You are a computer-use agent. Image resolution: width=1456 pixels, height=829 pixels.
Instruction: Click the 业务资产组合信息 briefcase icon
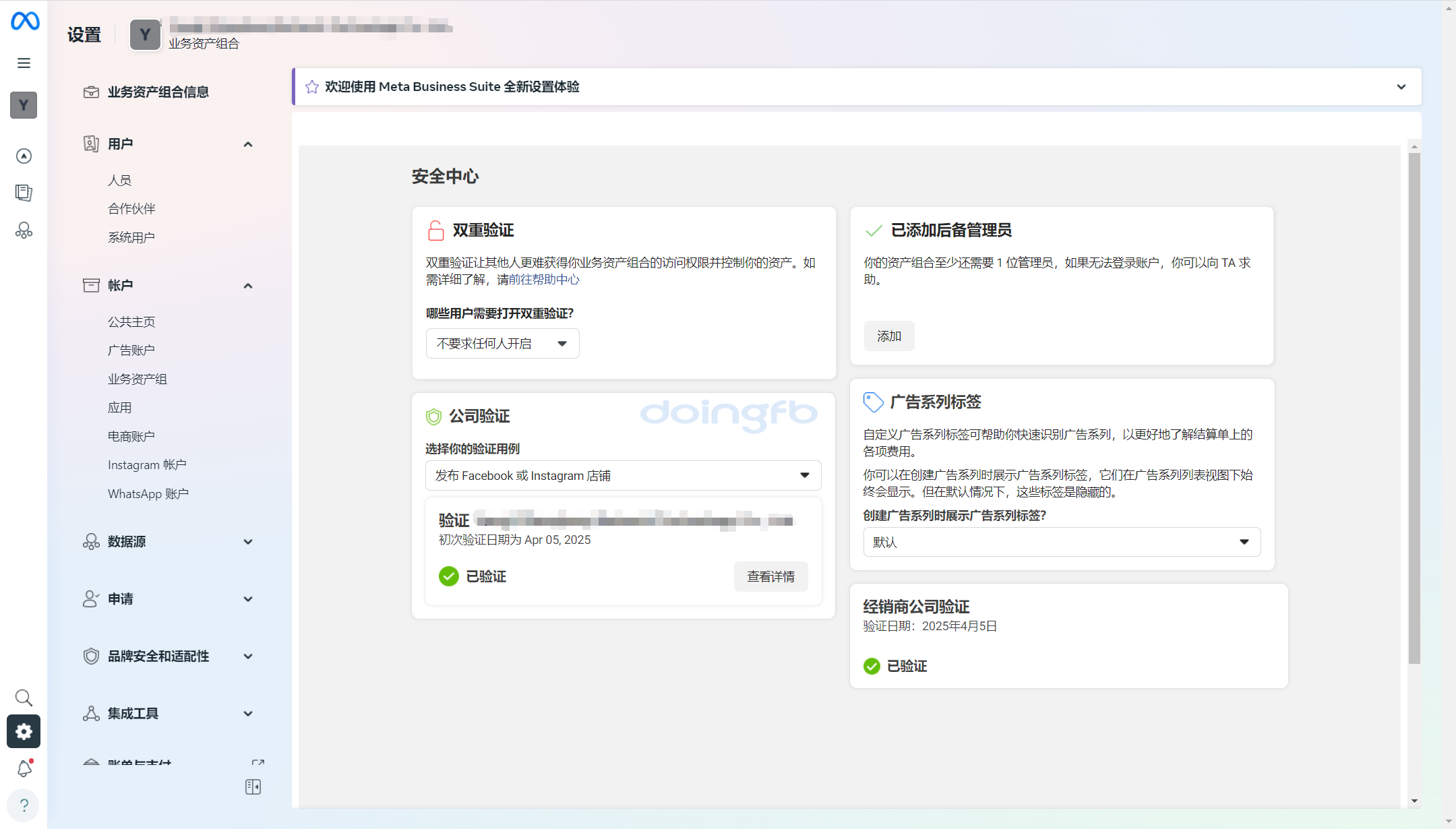[91, 92]
